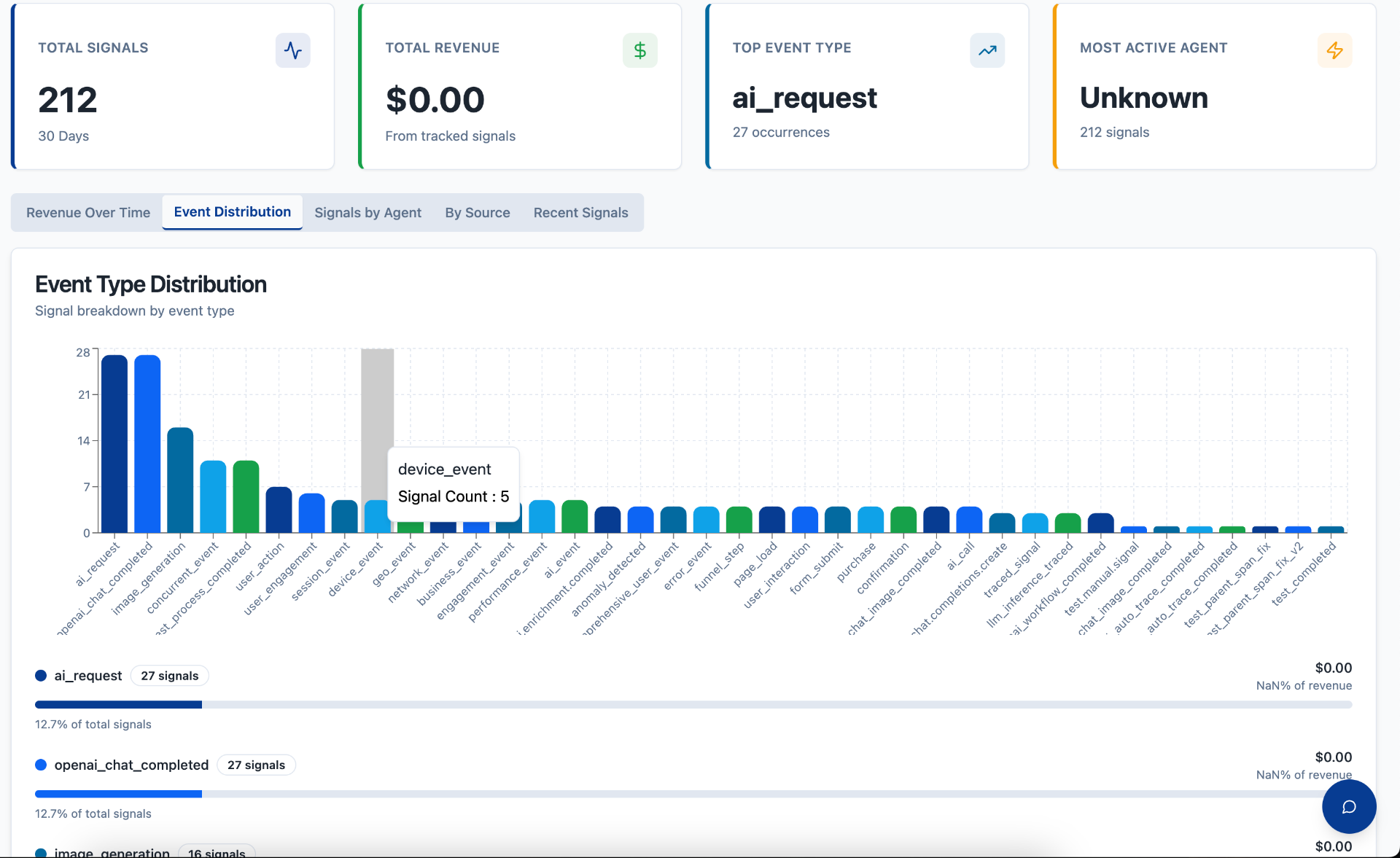1400x858 pixels.
Task: Switch to the By Source tab
Action: click(478, 212)
